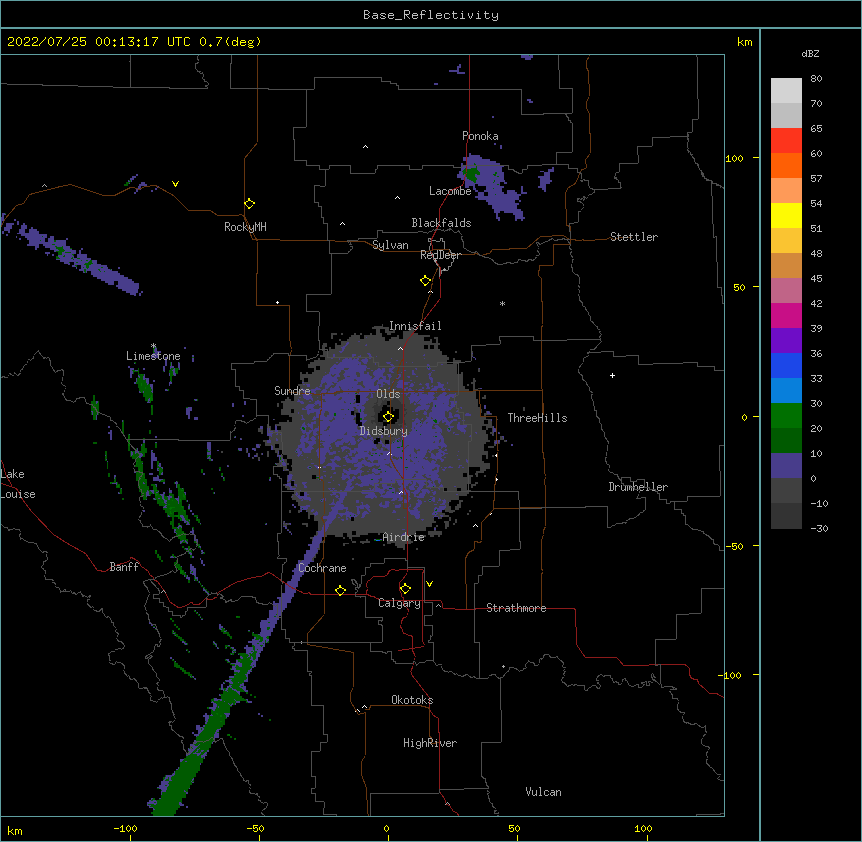Select the Drumheller label
The width and height of the screenshot is (862, 842).
point(638,487)
